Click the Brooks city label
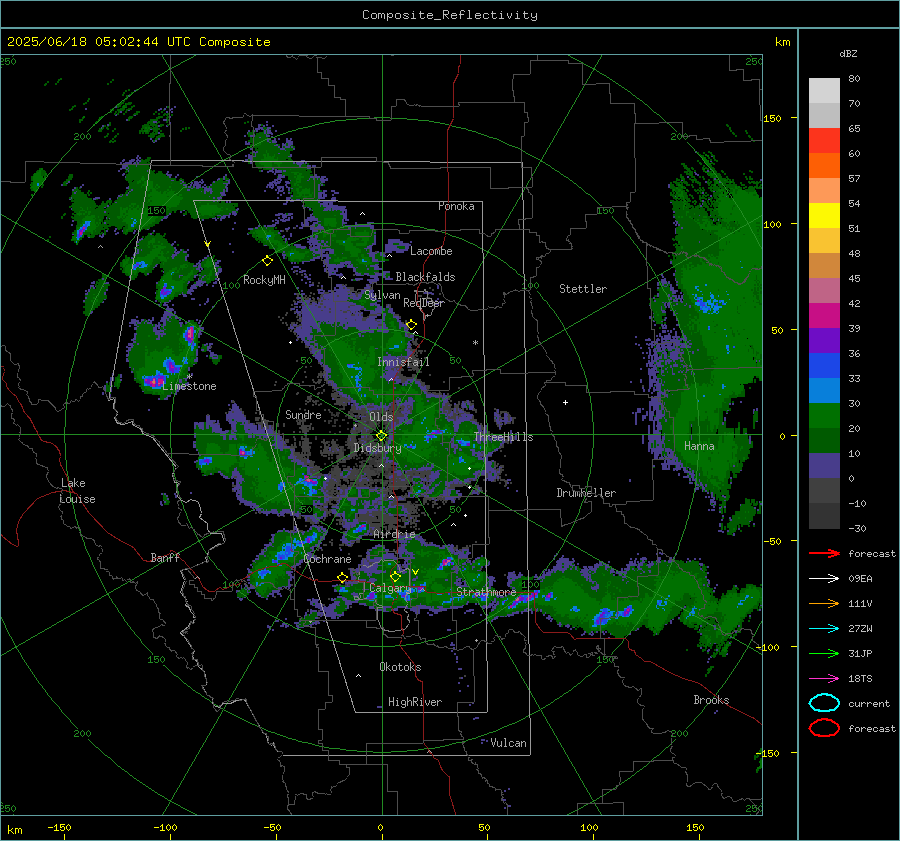The height and width of the screenshot is (841, 900). point(711,700)
